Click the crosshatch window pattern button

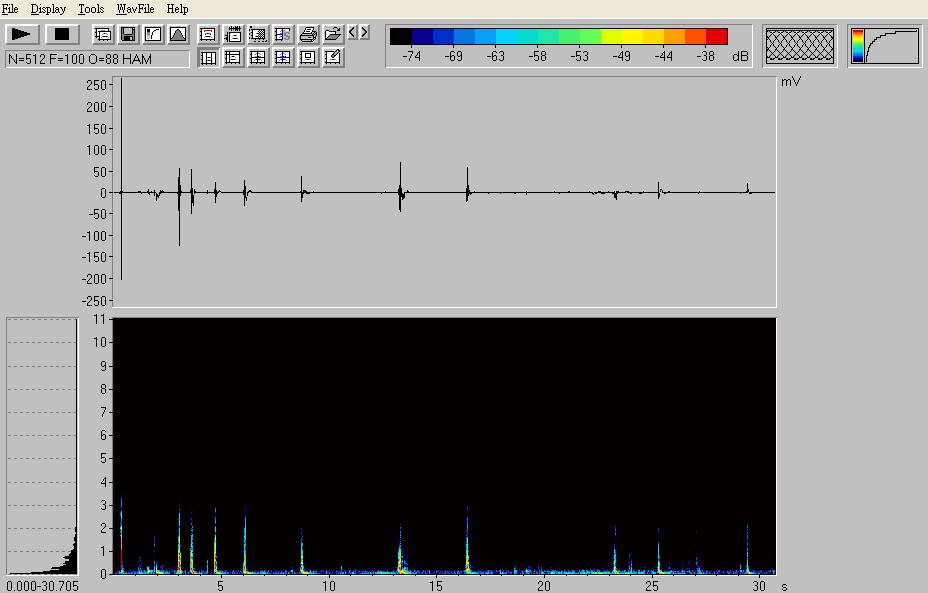tap(800, 46)
